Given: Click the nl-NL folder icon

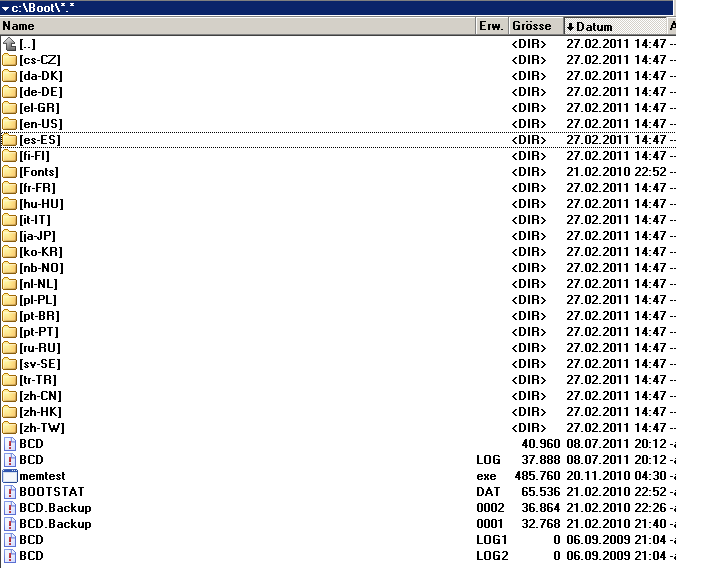Looking at the screenshot, I should [x=9, y=284].
